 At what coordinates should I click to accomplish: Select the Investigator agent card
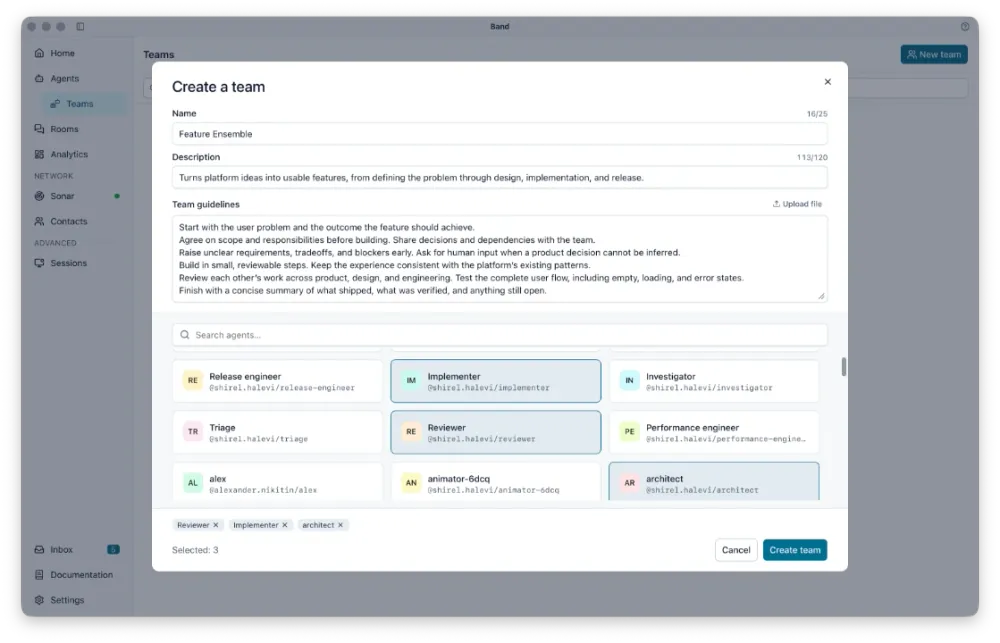point(714,381)
